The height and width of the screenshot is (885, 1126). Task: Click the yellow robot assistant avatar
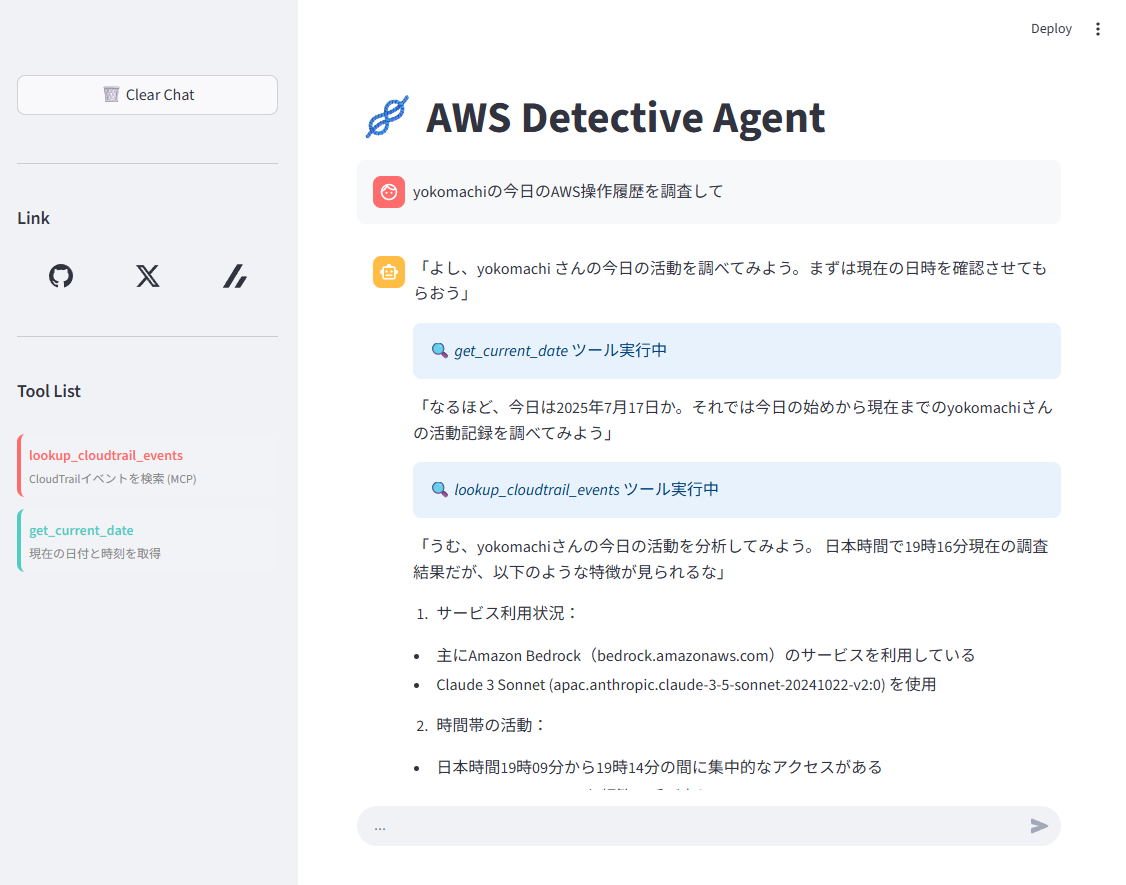(x=388, y=272)
